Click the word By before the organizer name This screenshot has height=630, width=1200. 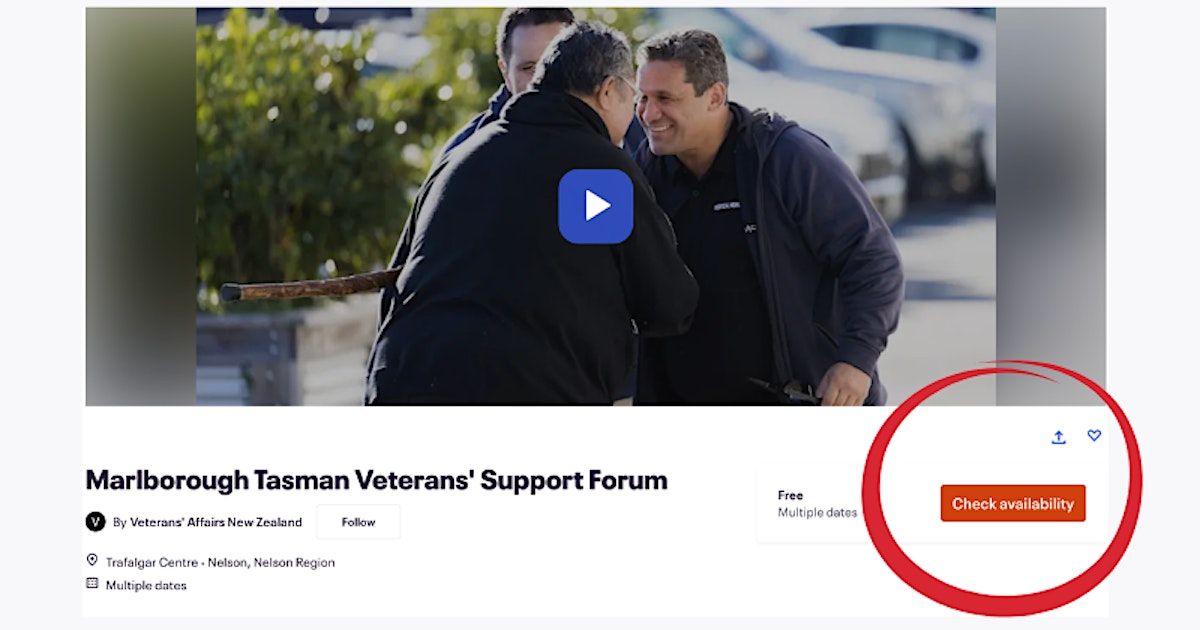pos(119,522)
